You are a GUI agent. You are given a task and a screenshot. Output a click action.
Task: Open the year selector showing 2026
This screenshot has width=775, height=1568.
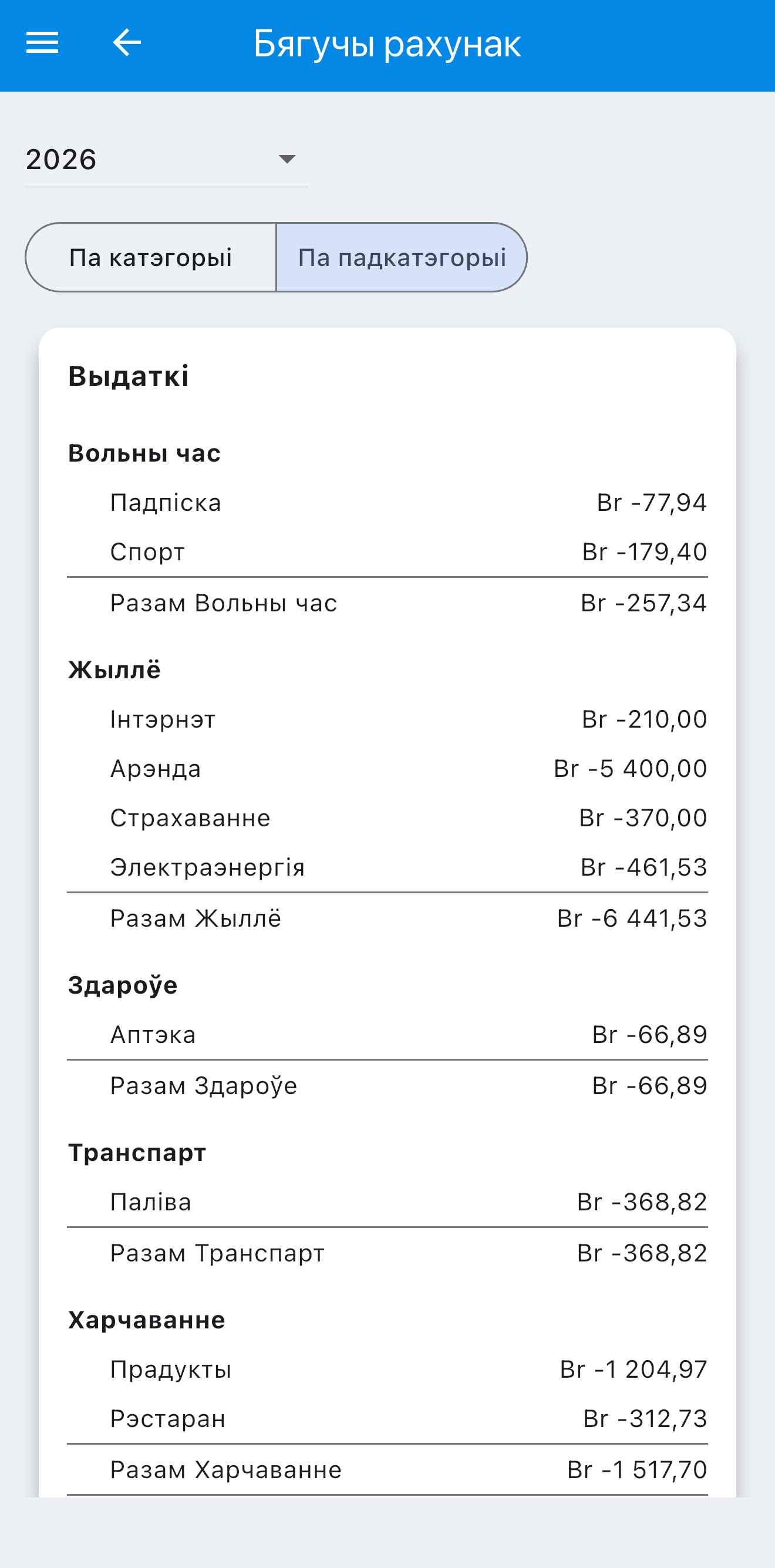(166, 160)
